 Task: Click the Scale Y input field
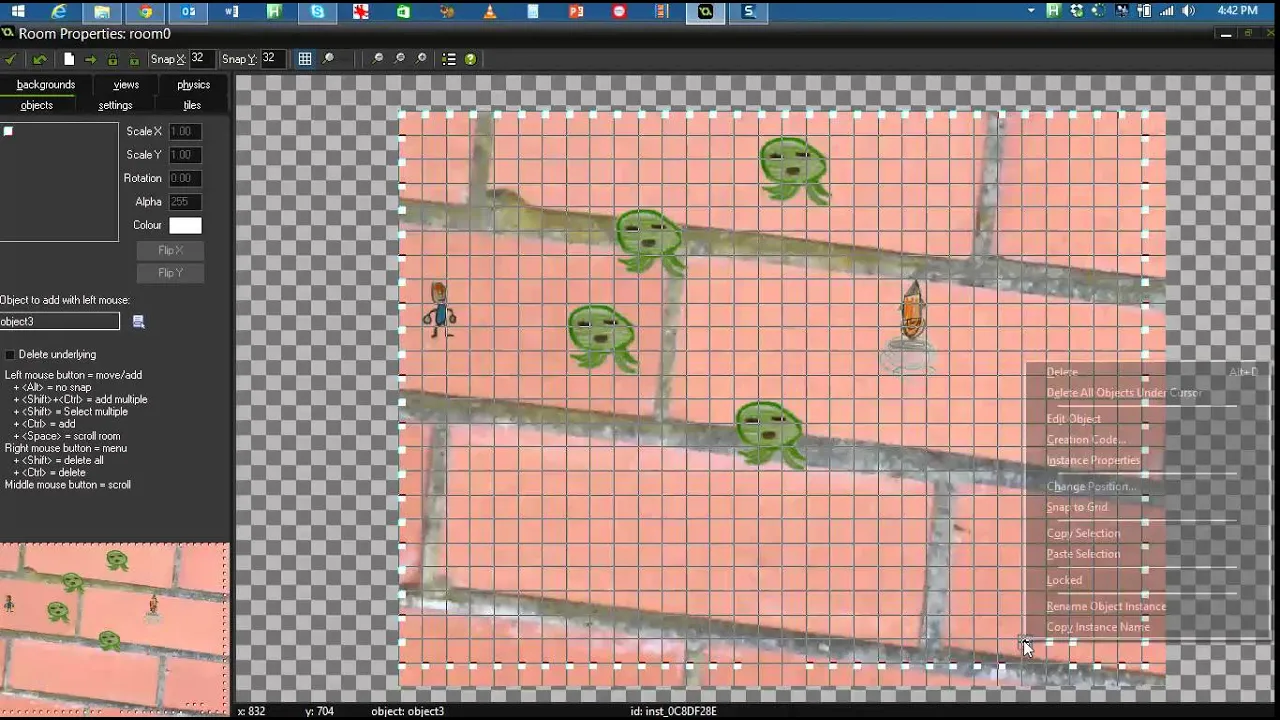185,155
